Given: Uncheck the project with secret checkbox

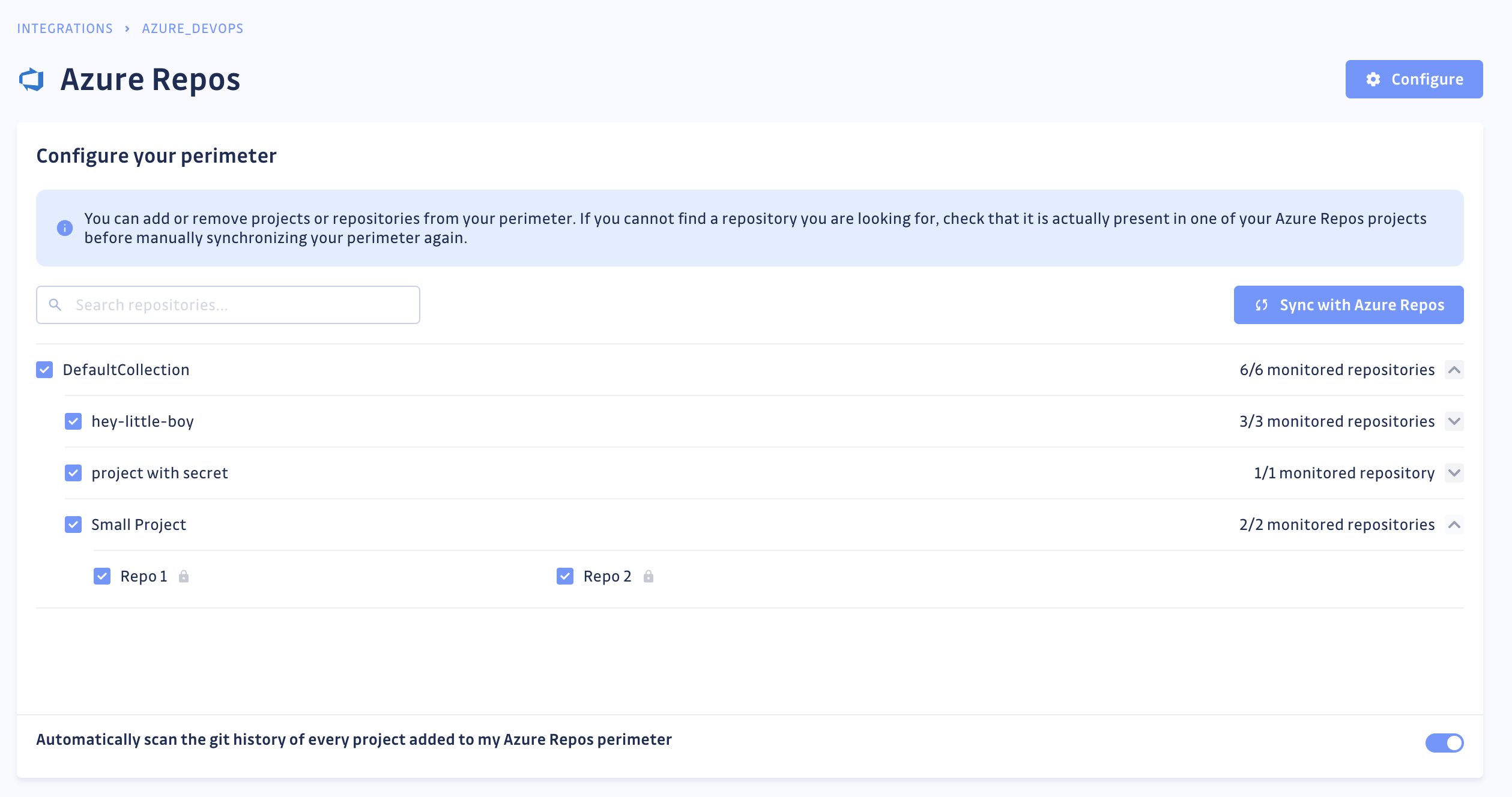Looking at the screenshot, I should pos(73,473).
